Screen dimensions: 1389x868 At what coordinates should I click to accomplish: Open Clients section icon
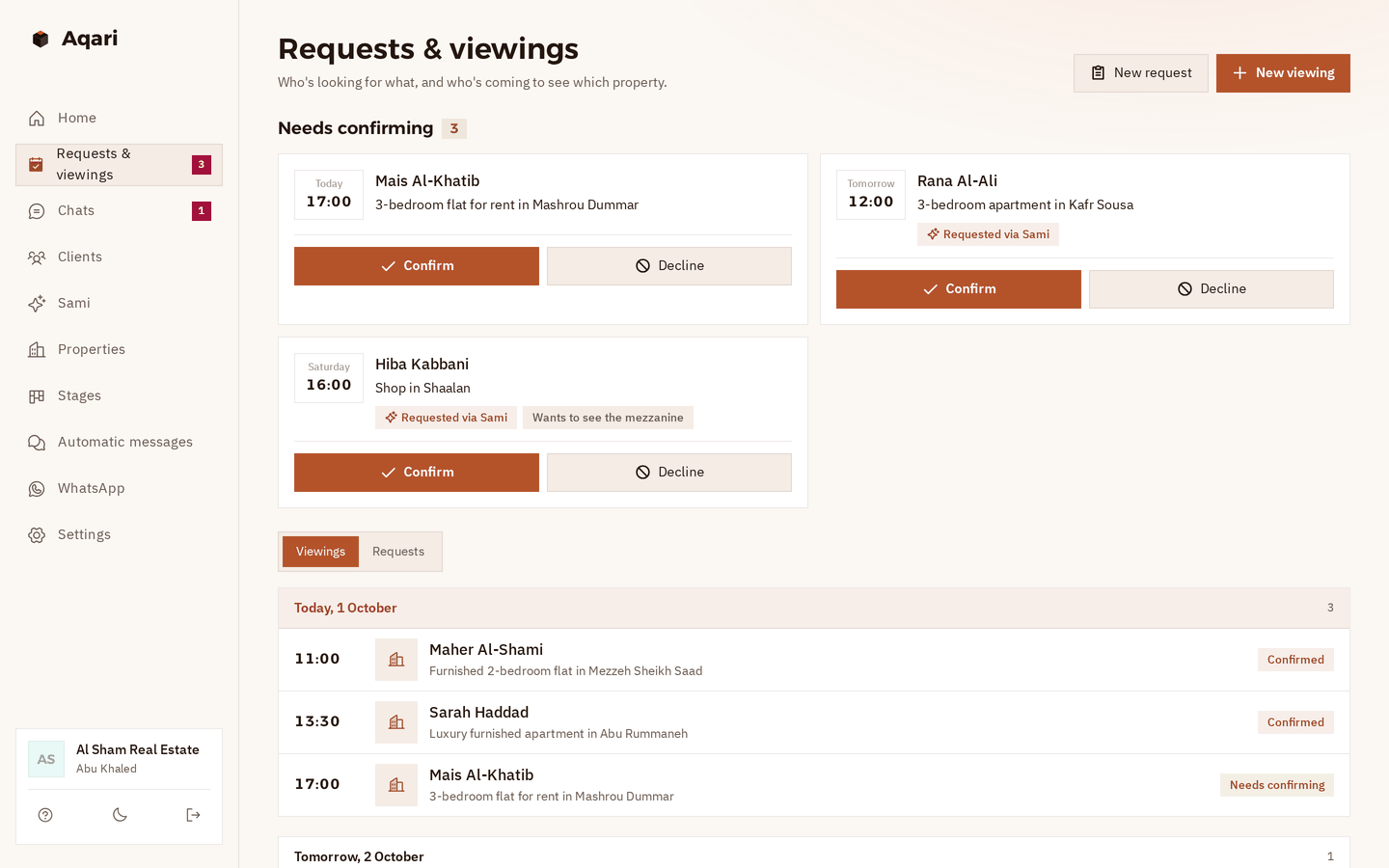click(37, 258)
